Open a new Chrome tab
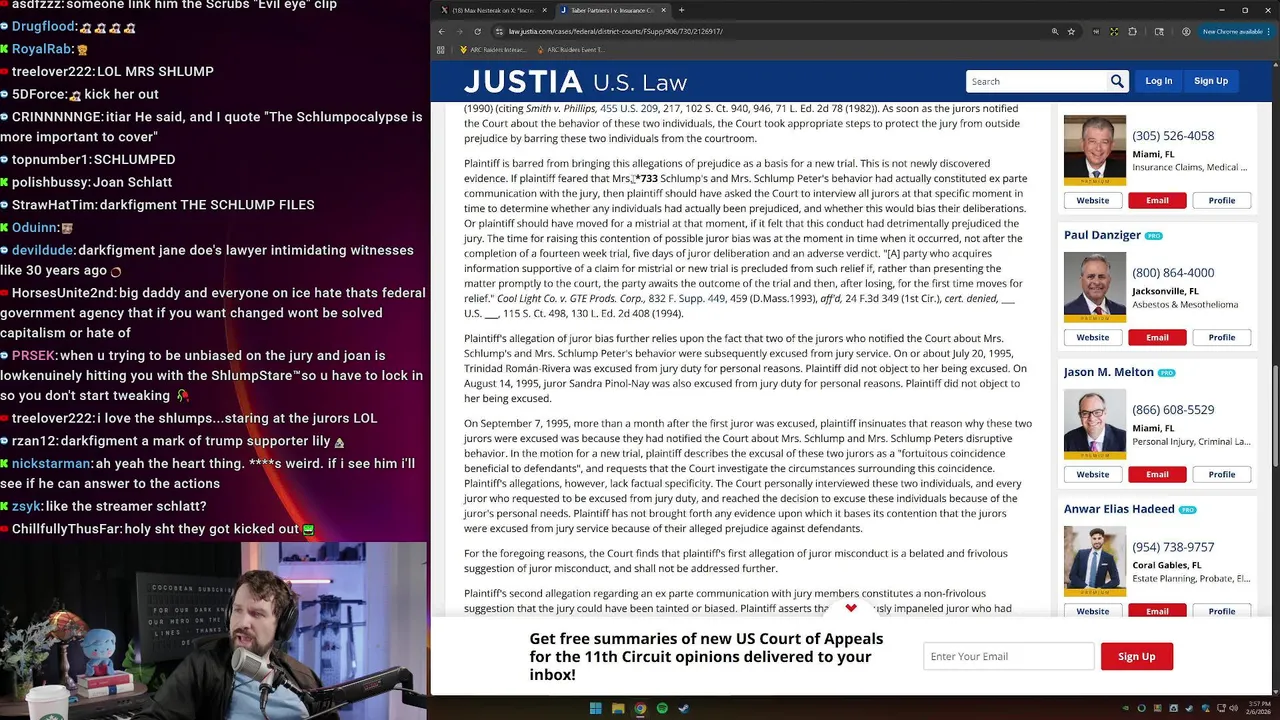The image size is (1280, 720). (x=681, y=10)
